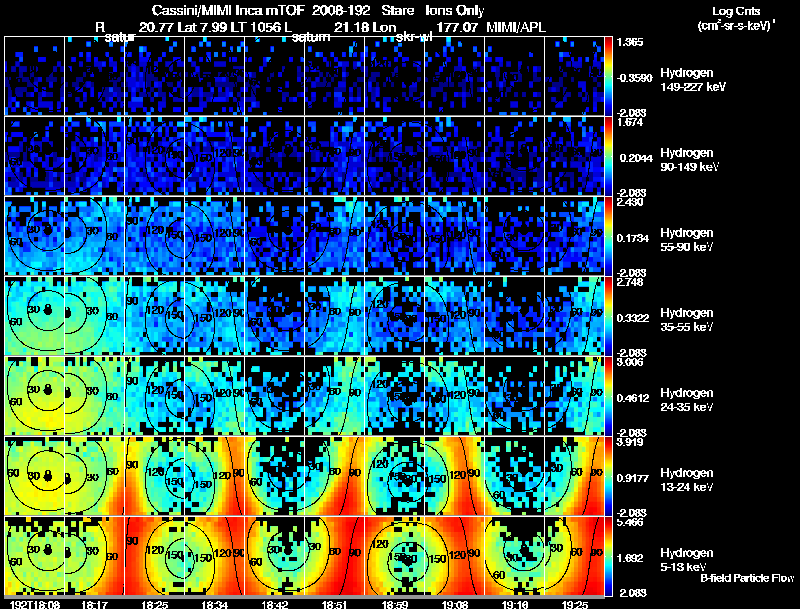This screenshot has width=800, height=609.
Task: Click the 18:42 time axis label
Action: click(274, 604)
